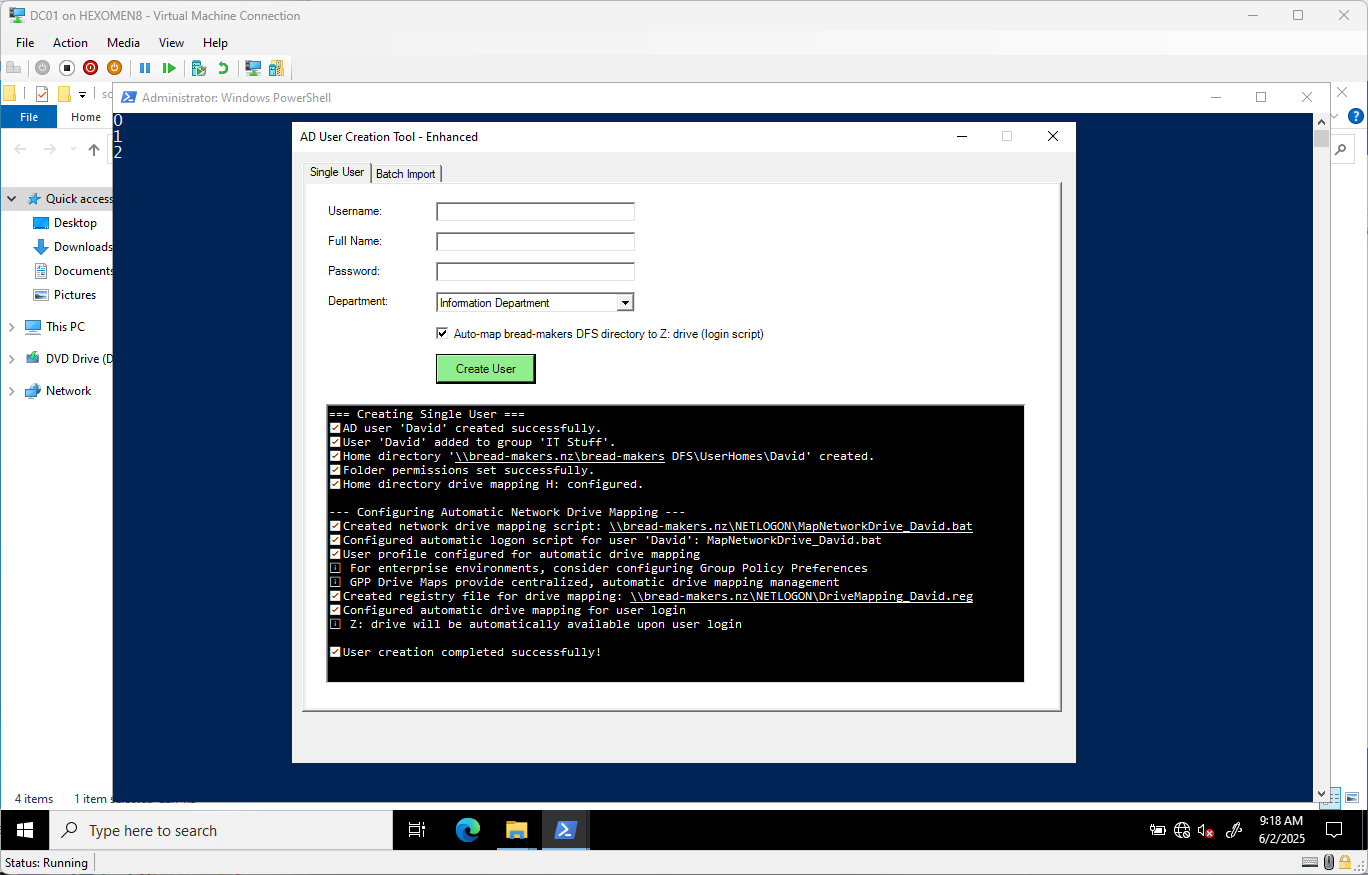Select Network in Explorer navigation pane
Screen dimensions: 1368x875
tap(68, 391)
